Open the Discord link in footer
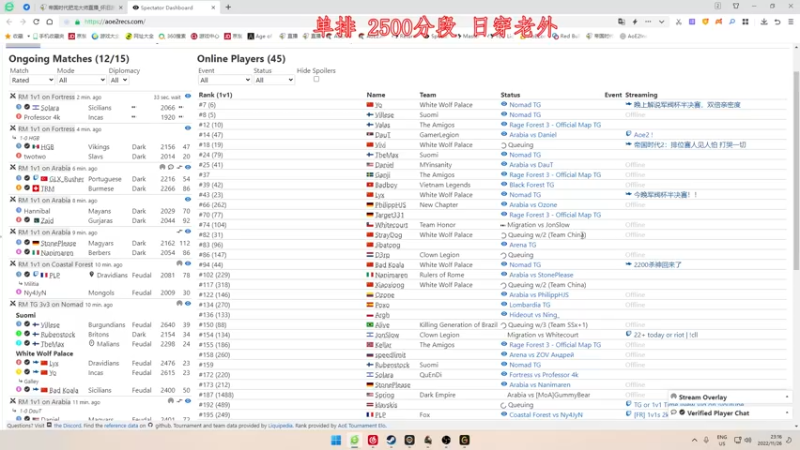Screen dimensions: 800x450 coord(67,426)
